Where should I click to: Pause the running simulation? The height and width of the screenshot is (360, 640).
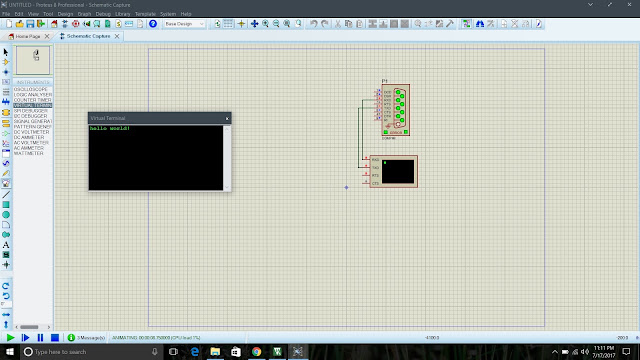[x=40, y=338]
